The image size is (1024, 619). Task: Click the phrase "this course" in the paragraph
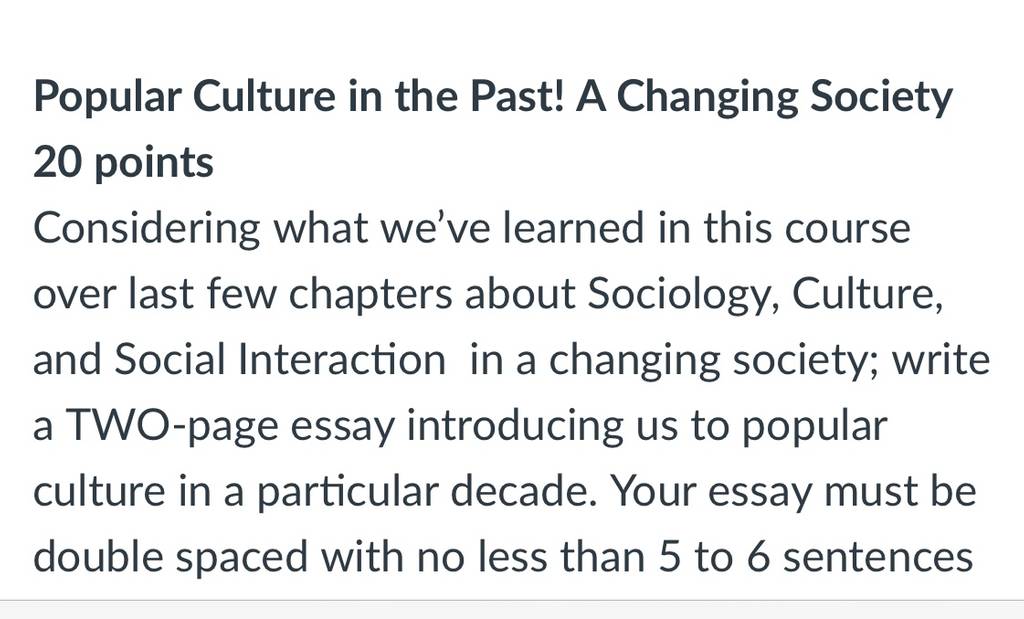point(807,228)
